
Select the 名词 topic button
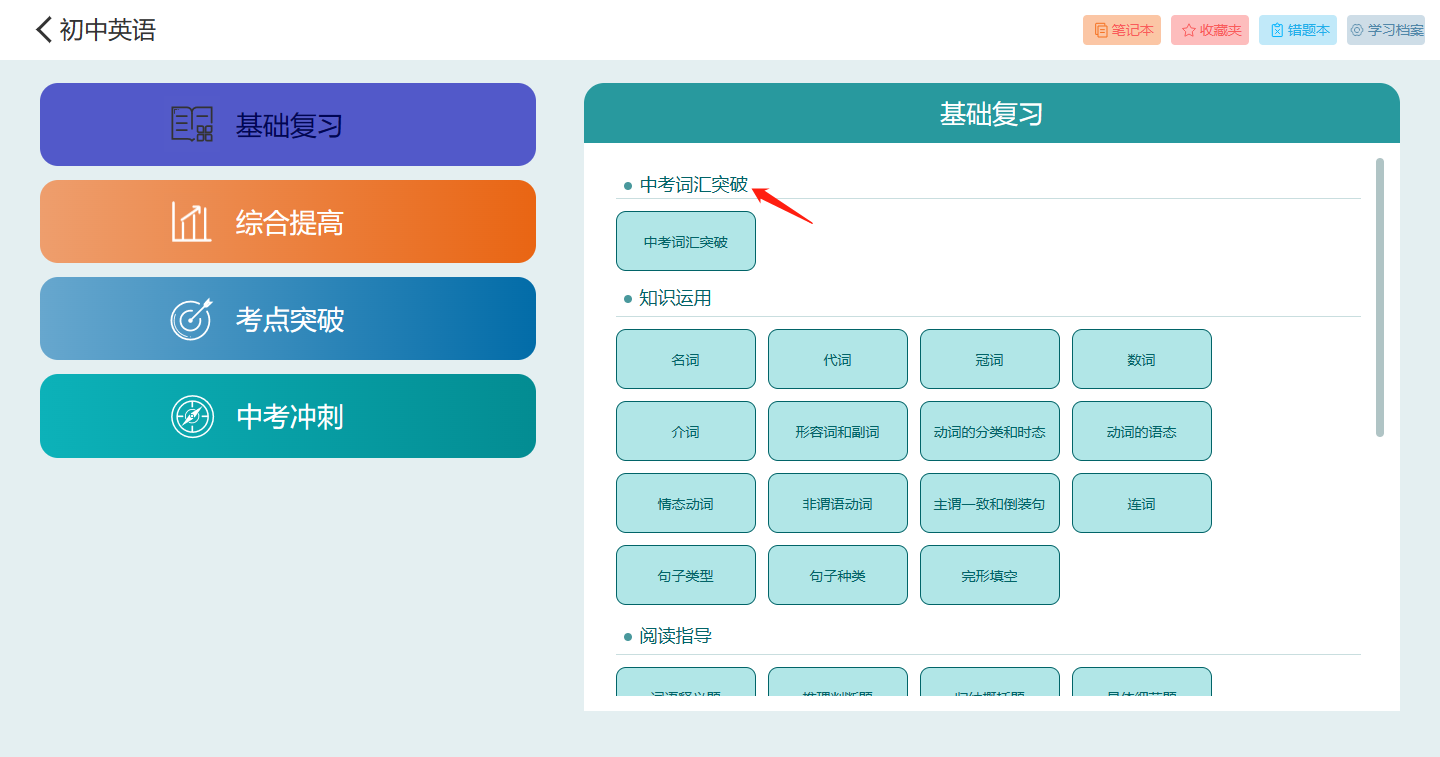[686, 359]
